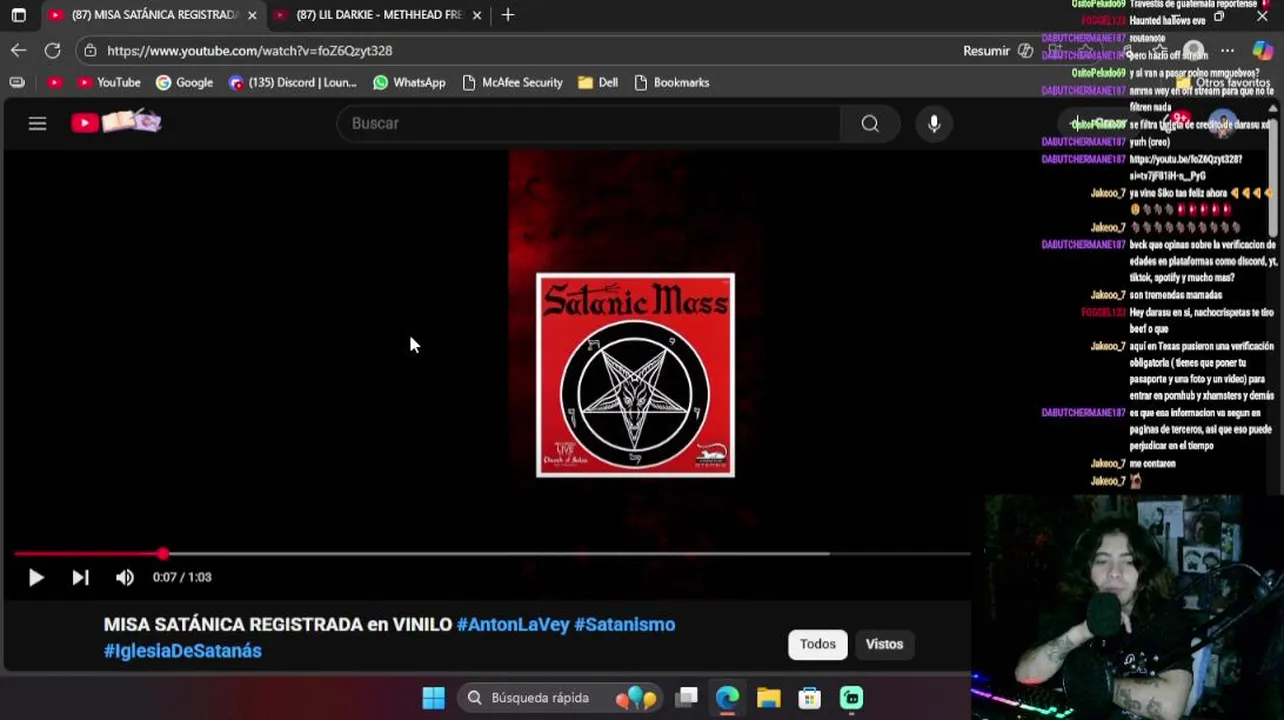1284x720 pixels.
Task: Open the #IglesiaDeSatanás hashtag link
Action: (x=183, y=650)
